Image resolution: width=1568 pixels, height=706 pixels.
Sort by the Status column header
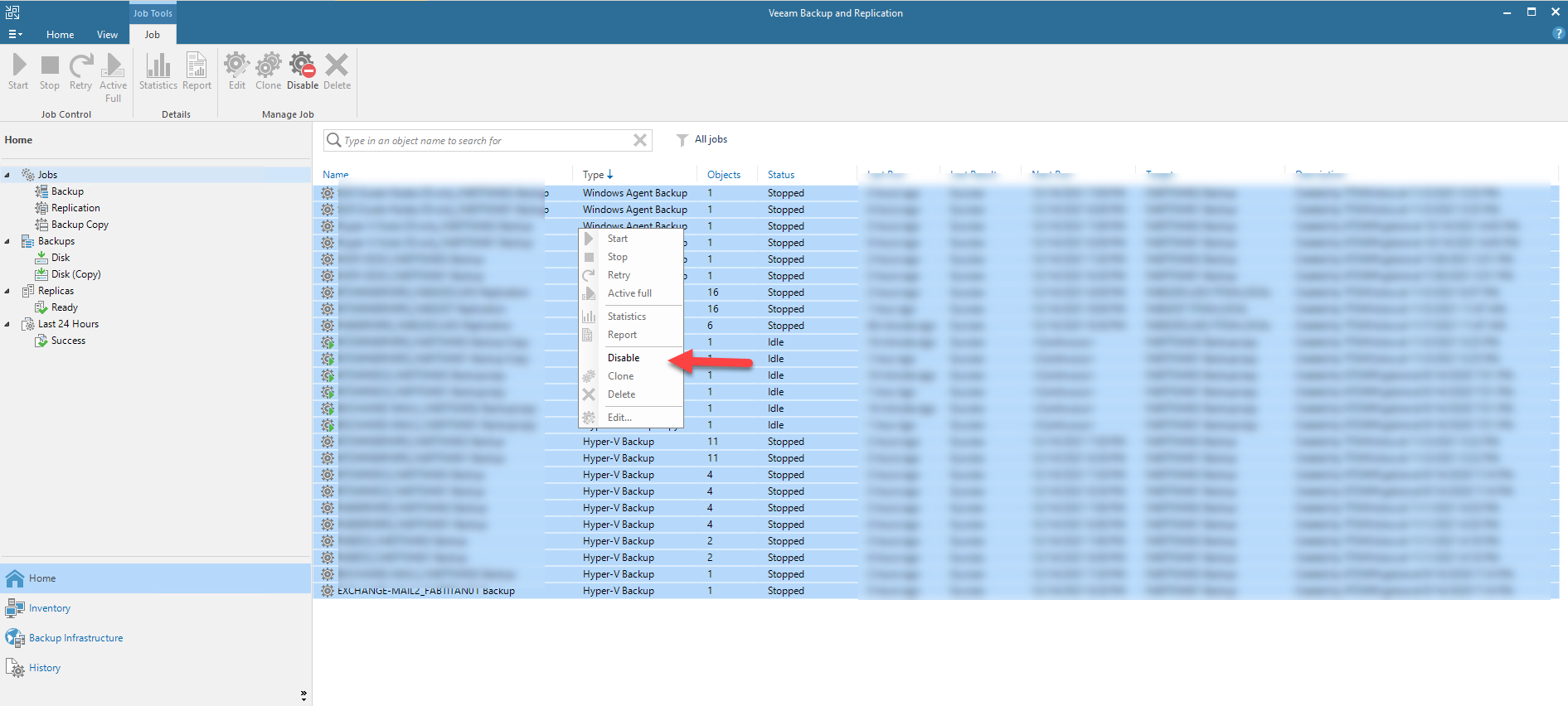pos(781,175)
